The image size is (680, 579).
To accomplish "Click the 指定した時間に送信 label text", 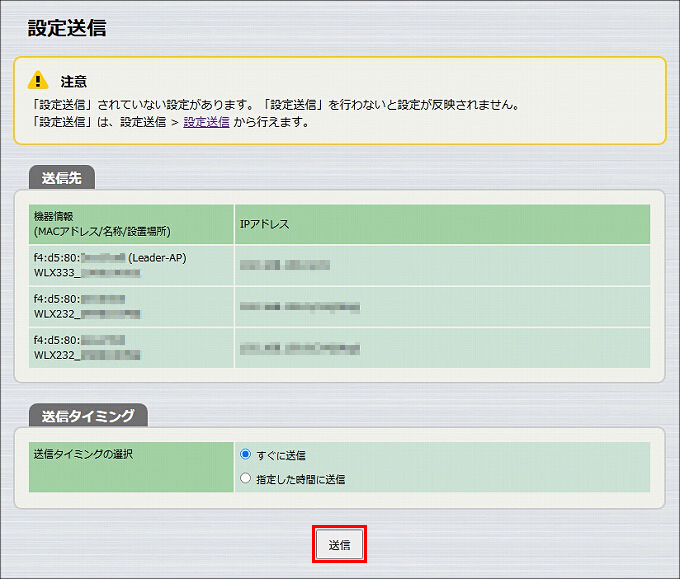I will pos(301,479).
